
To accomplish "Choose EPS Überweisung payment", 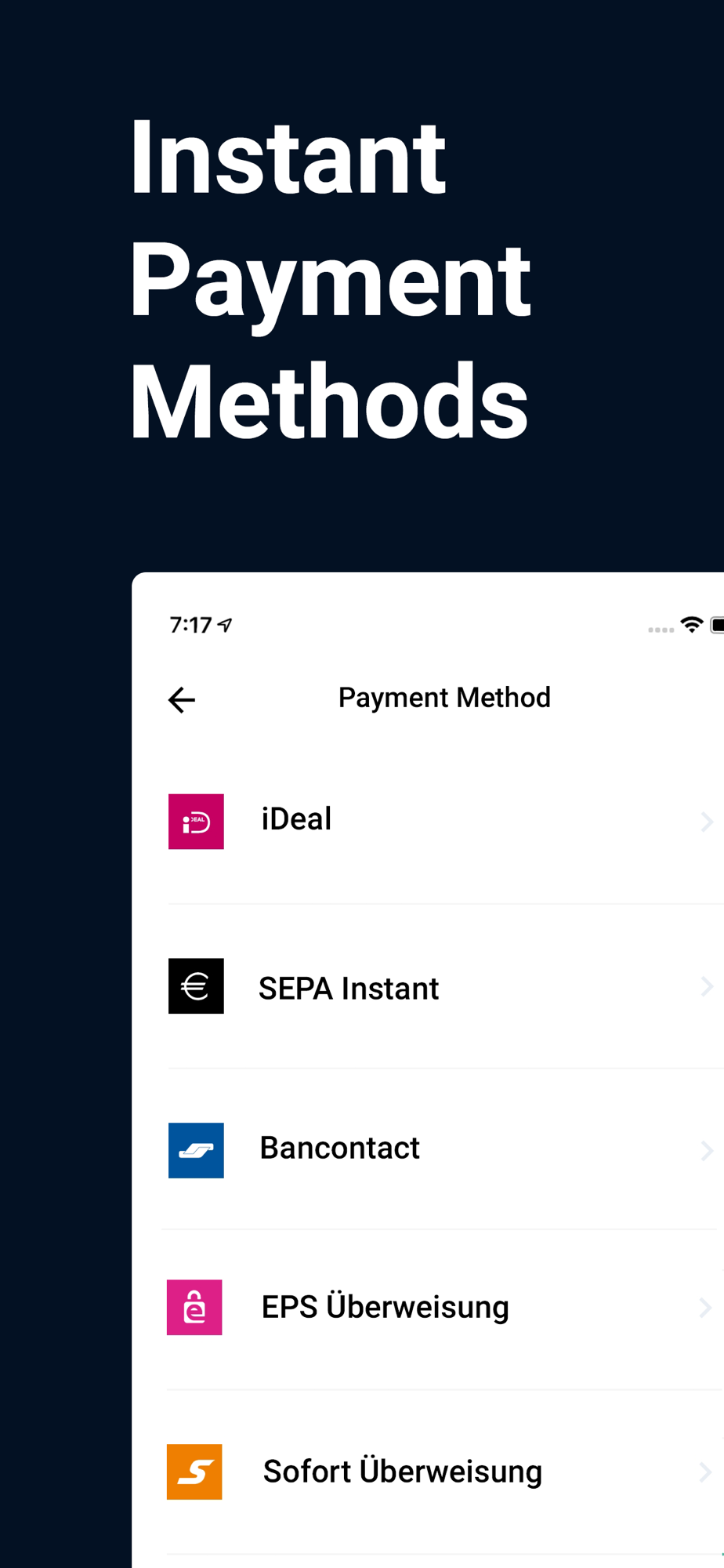I will (386, 1307).
